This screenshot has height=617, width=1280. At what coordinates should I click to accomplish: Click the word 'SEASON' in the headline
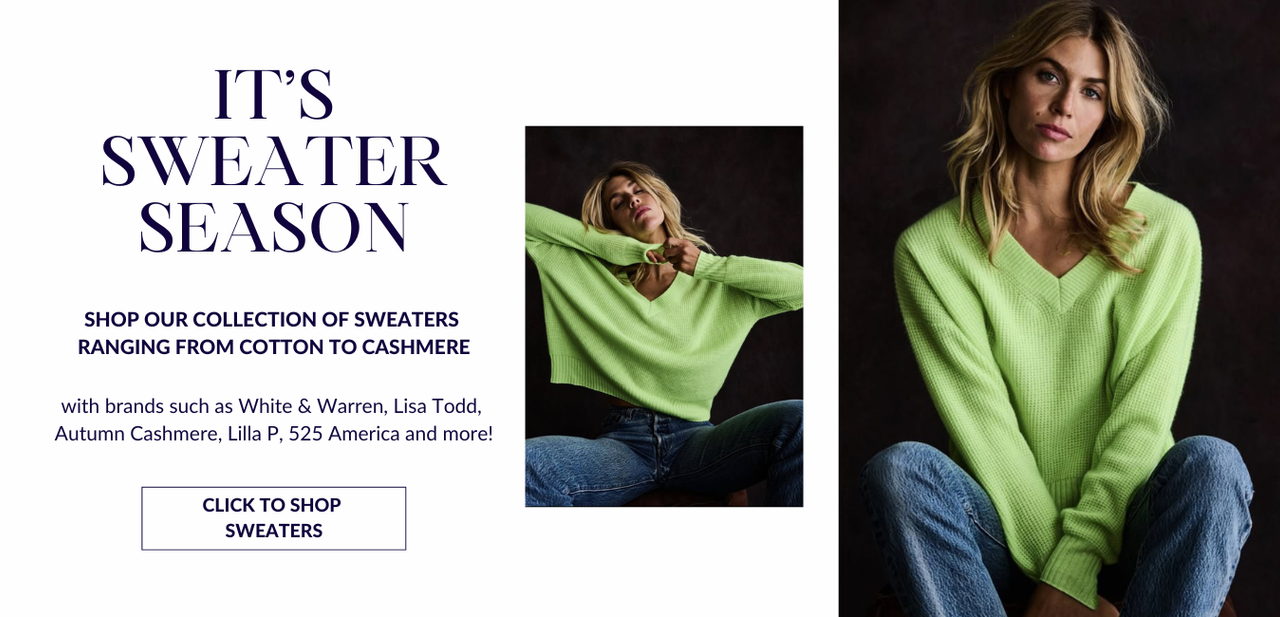pos(273,226)
